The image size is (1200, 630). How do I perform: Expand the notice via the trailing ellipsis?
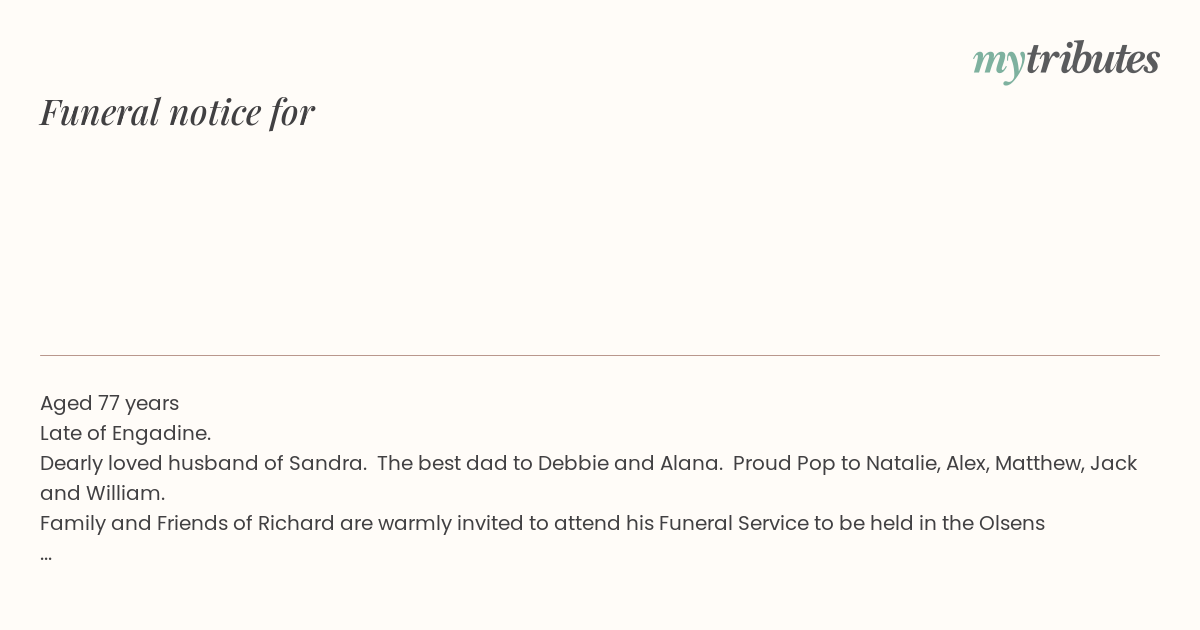click(46, 556)
